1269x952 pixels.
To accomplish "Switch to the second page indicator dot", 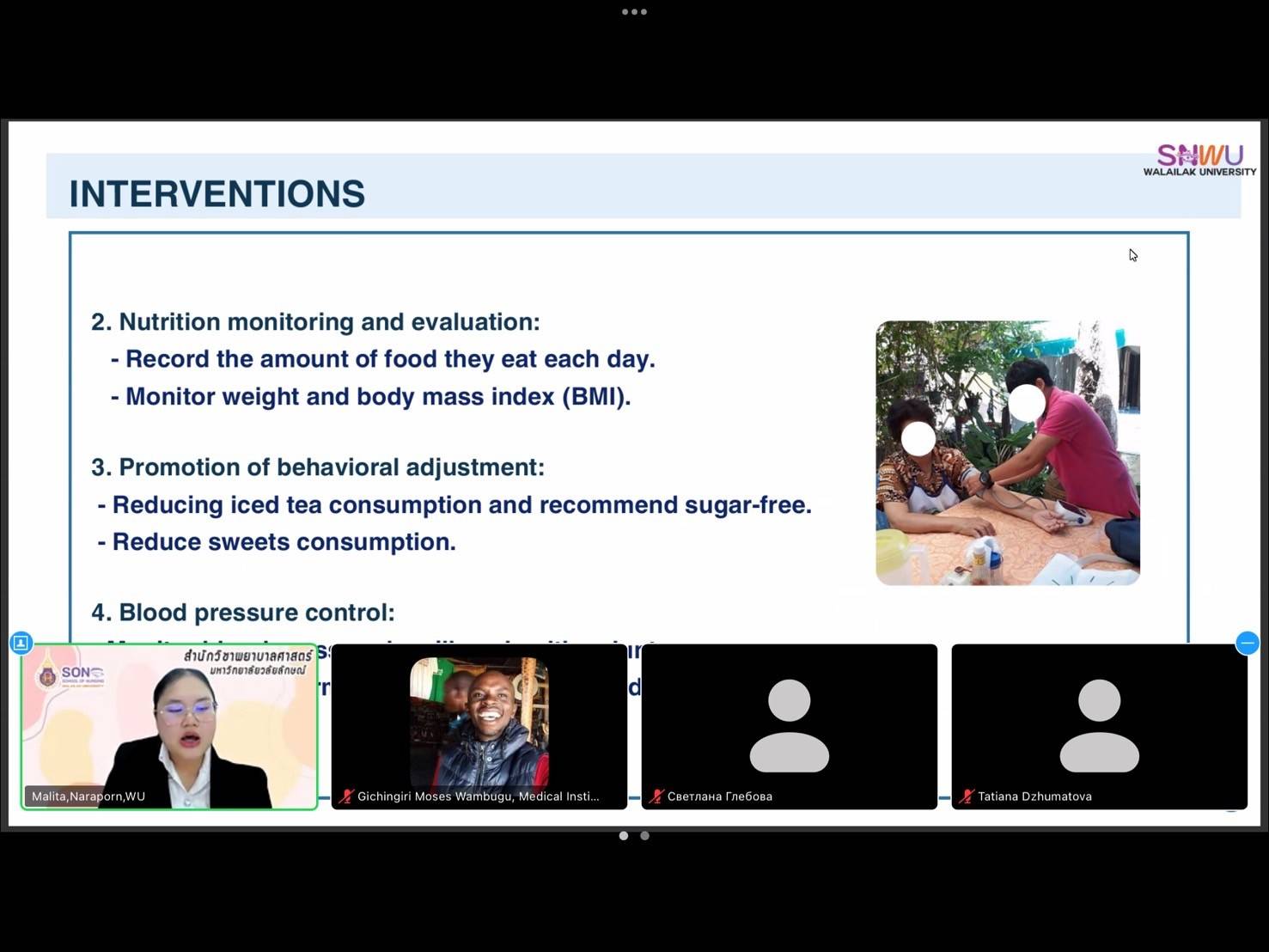I will point(644,835).
